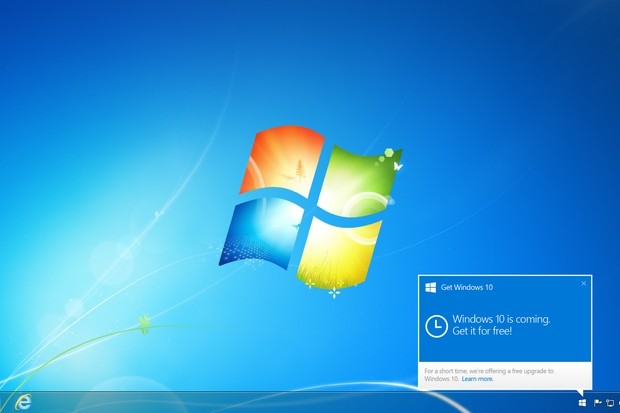Click the network tray icon
The image size is (620, 413).
610,403
